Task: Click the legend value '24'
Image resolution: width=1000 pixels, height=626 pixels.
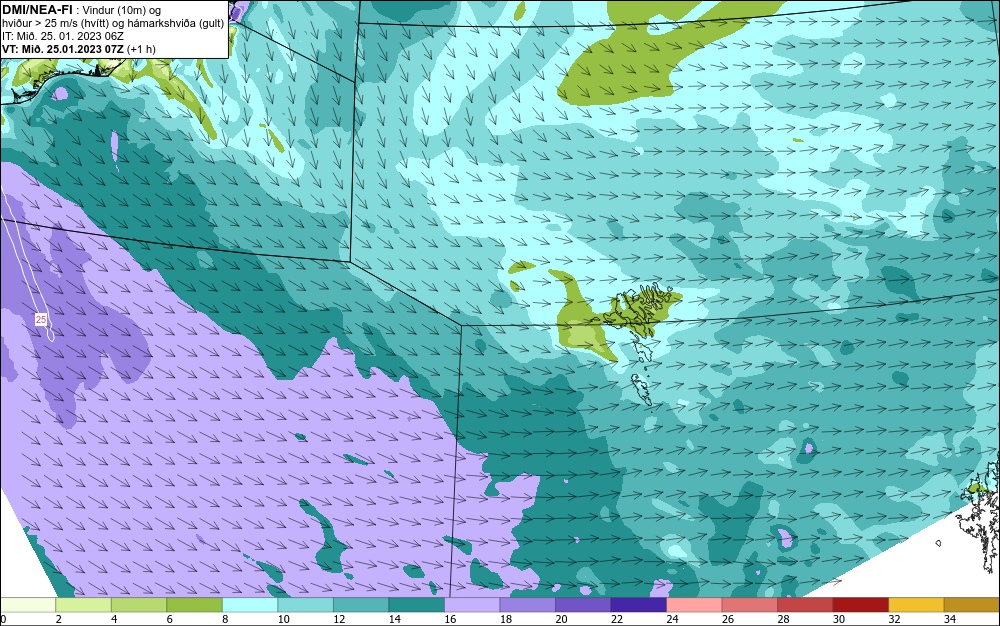Action: pyautogui.click(x=672, y=619)
